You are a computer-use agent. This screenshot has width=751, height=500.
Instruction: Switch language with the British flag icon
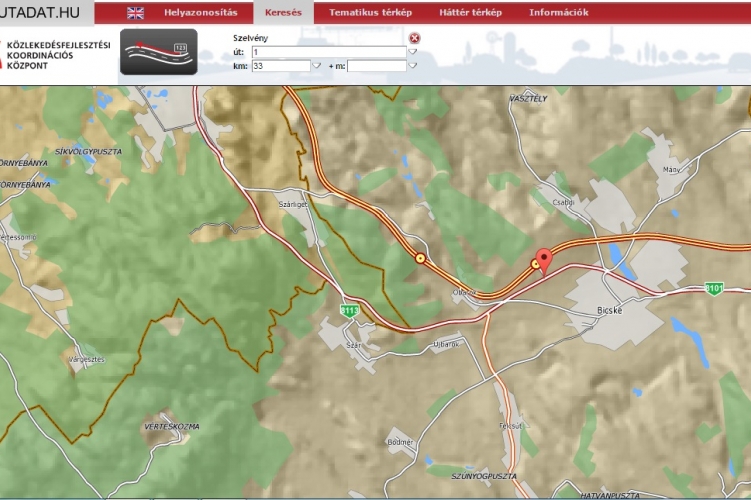pyautogui.click(x=135, y=13)
